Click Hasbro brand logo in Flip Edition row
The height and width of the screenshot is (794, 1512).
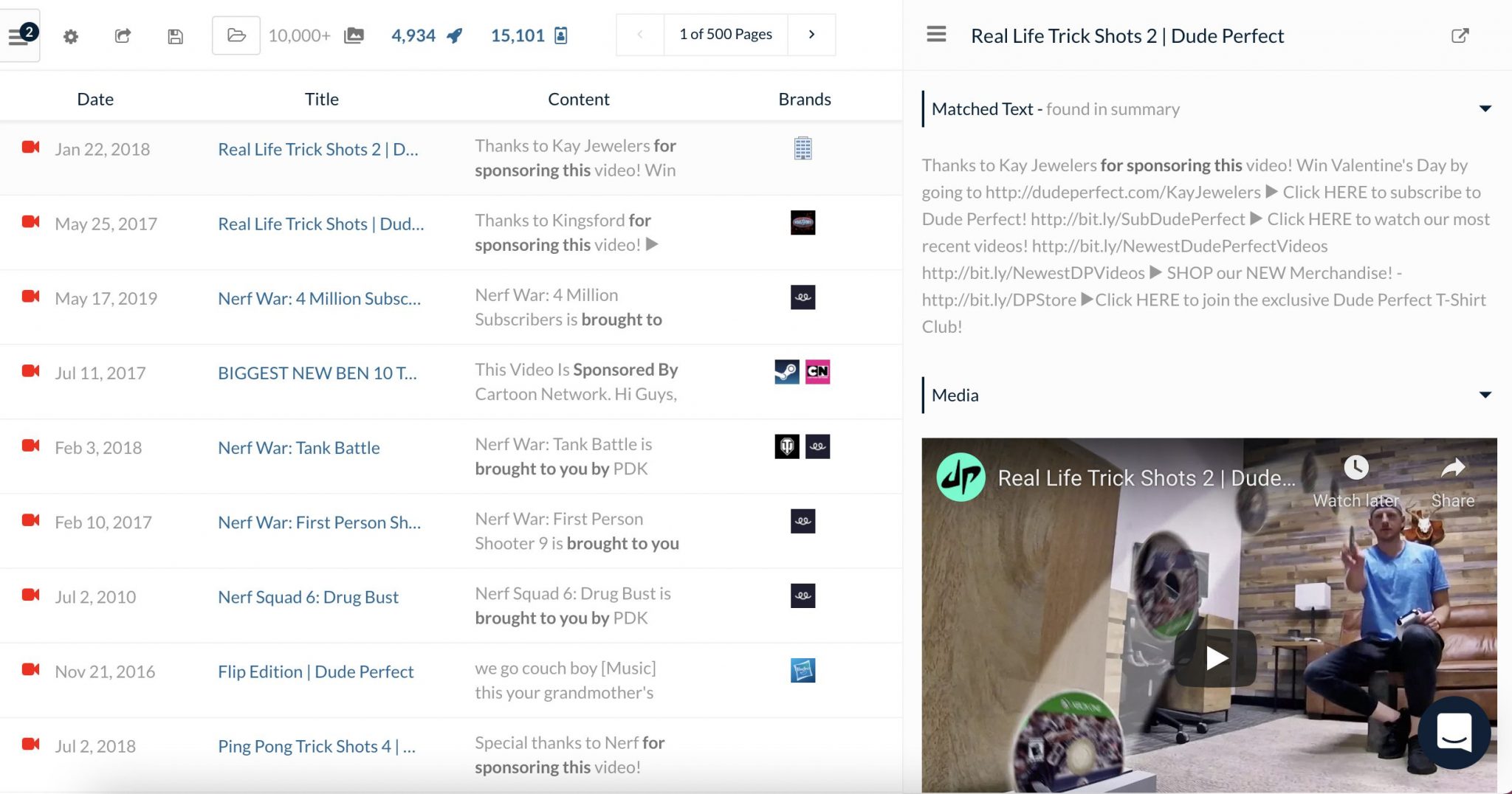coord(803,670)
